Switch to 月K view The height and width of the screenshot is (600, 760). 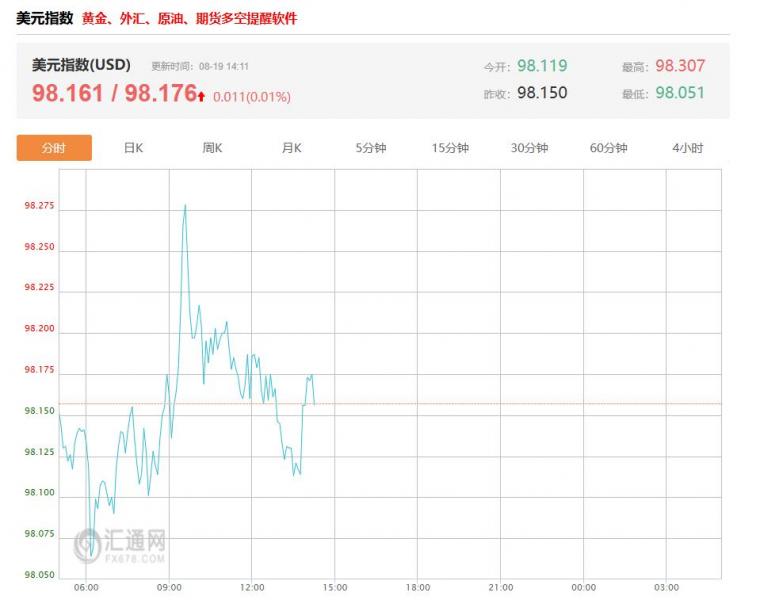tap(291, 148)
